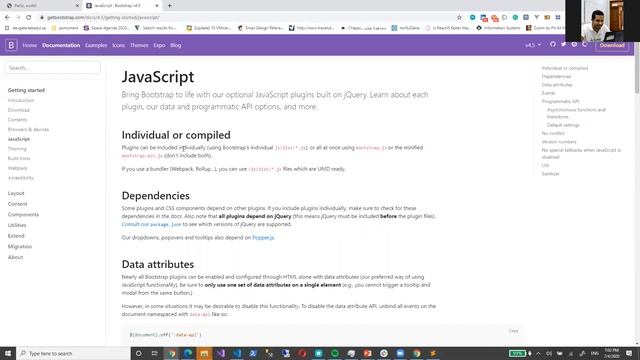Open the v4.5 version dropdown
The image size is (640, 360).
coord(533,45)
